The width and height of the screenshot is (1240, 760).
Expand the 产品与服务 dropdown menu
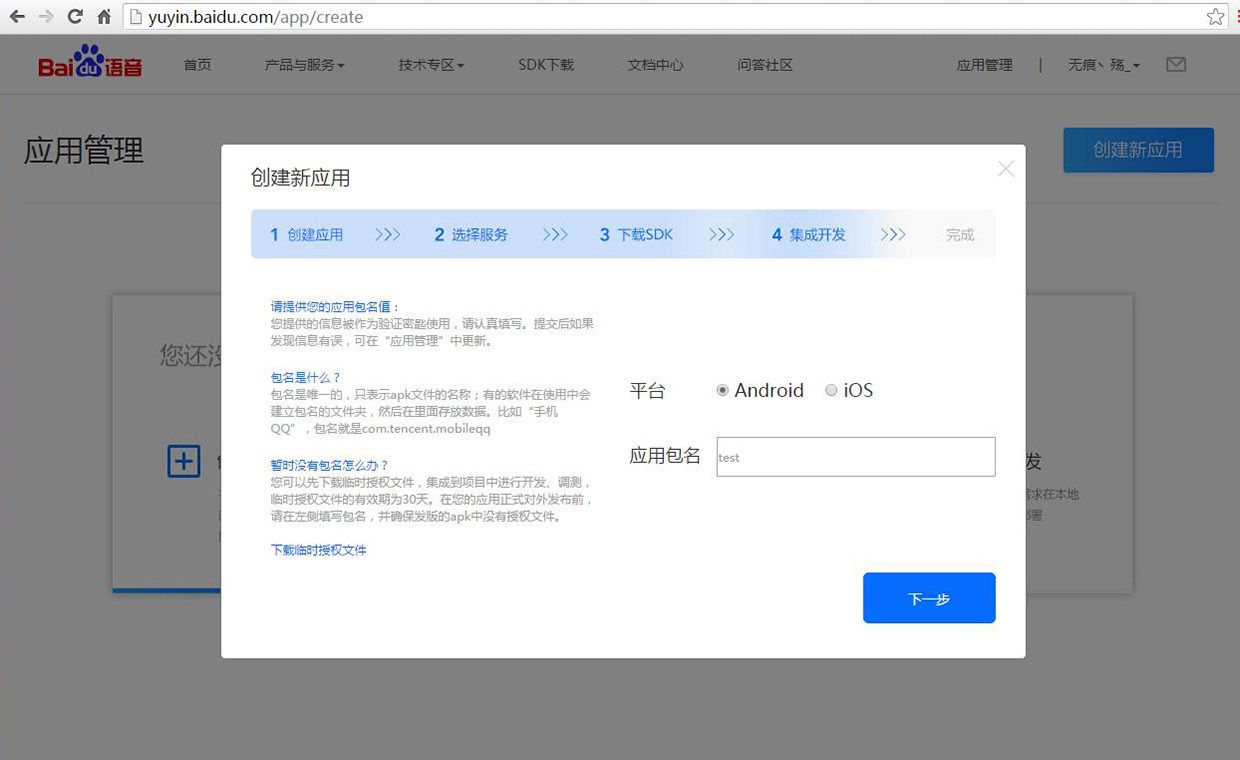click(x=304, y=65)
